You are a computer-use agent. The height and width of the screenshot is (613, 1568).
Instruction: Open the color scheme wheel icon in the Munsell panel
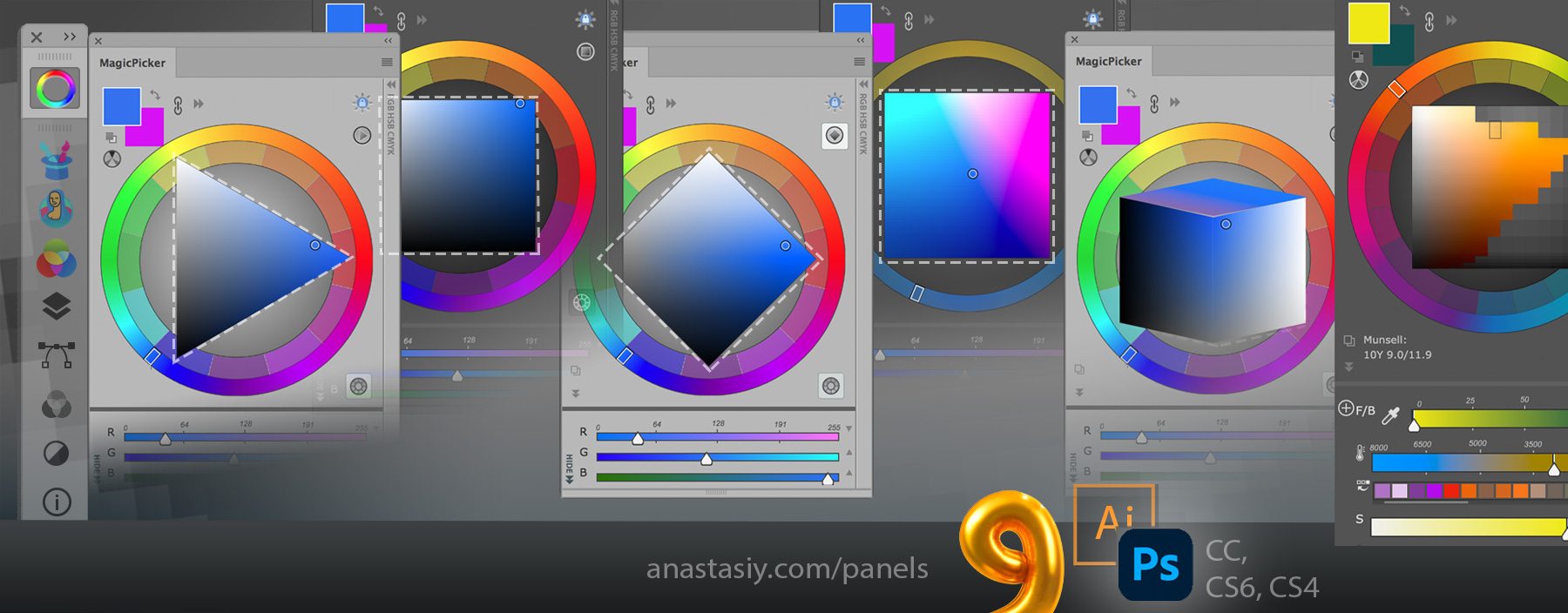click(x=1358, y=80)
